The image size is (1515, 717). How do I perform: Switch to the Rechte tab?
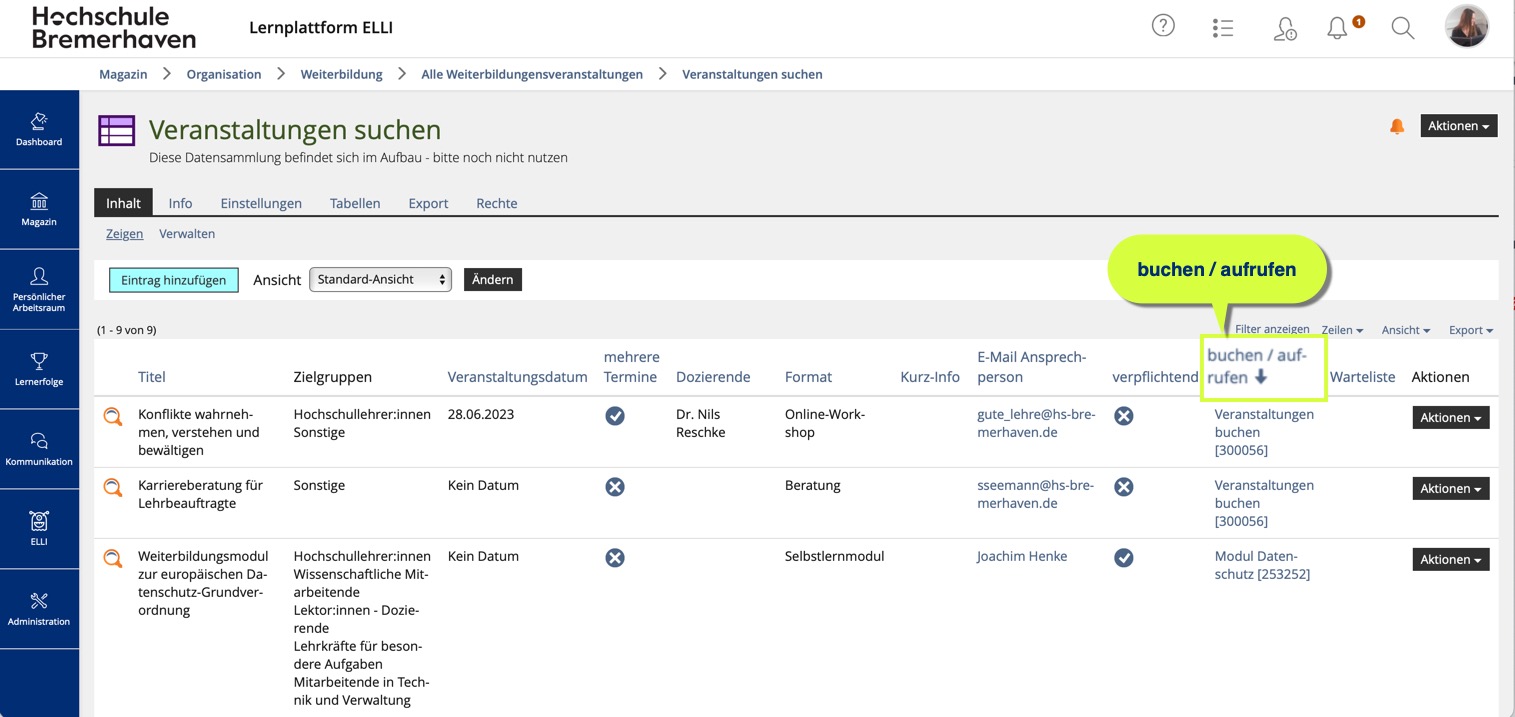(497, 203)
